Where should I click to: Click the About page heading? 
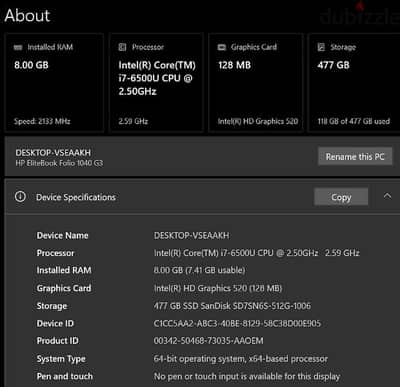click(x=27, y=15)
